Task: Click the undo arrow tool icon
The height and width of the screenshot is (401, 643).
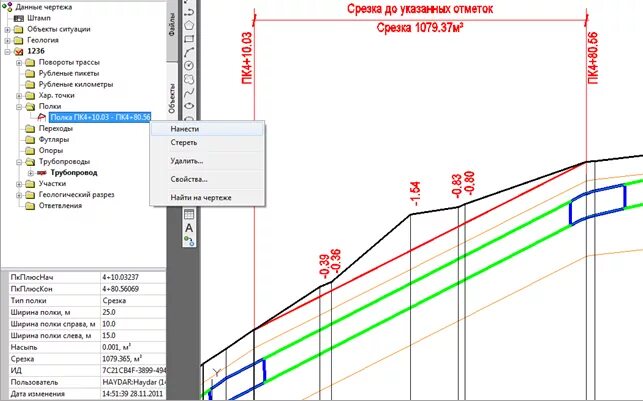Action: [189, 11]
